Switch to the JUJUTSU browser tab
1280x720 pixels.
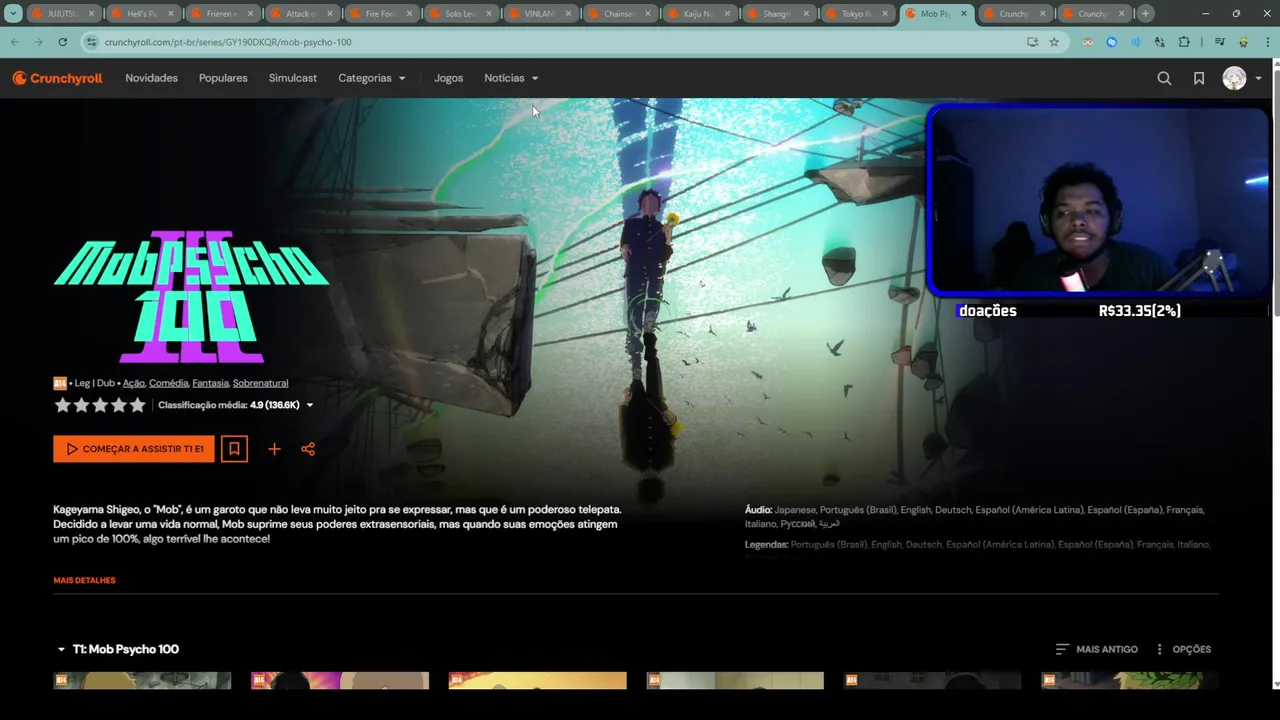point(64,14)
